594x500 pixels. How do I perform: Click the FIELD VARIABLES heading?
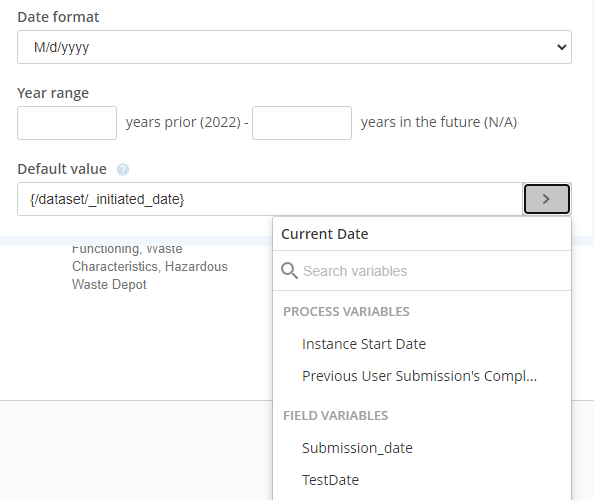coord(336,416)
